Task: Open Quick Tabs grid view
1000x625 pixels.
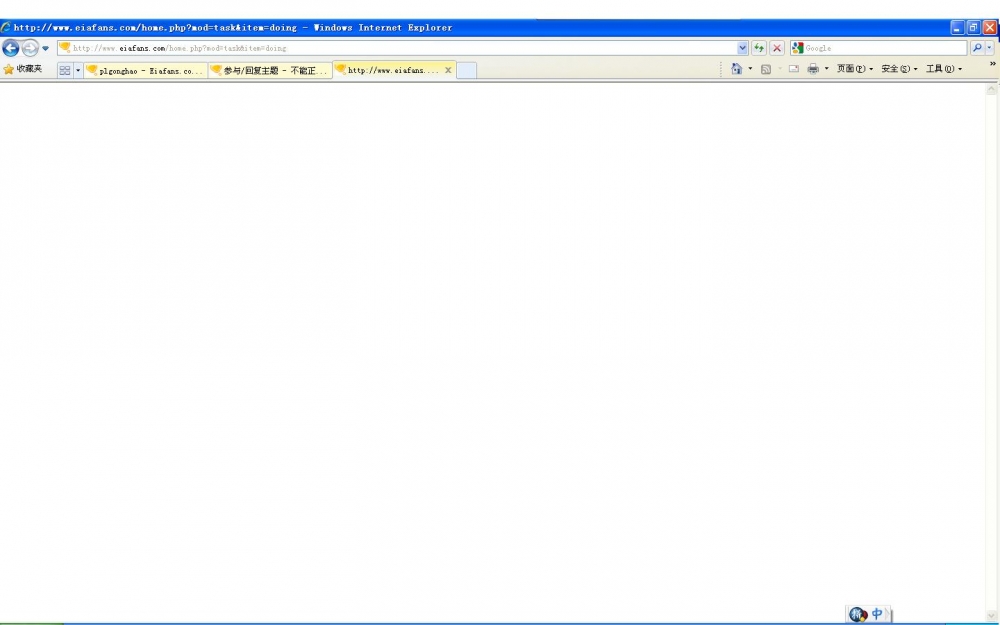Action: click(x=65, y=70)
